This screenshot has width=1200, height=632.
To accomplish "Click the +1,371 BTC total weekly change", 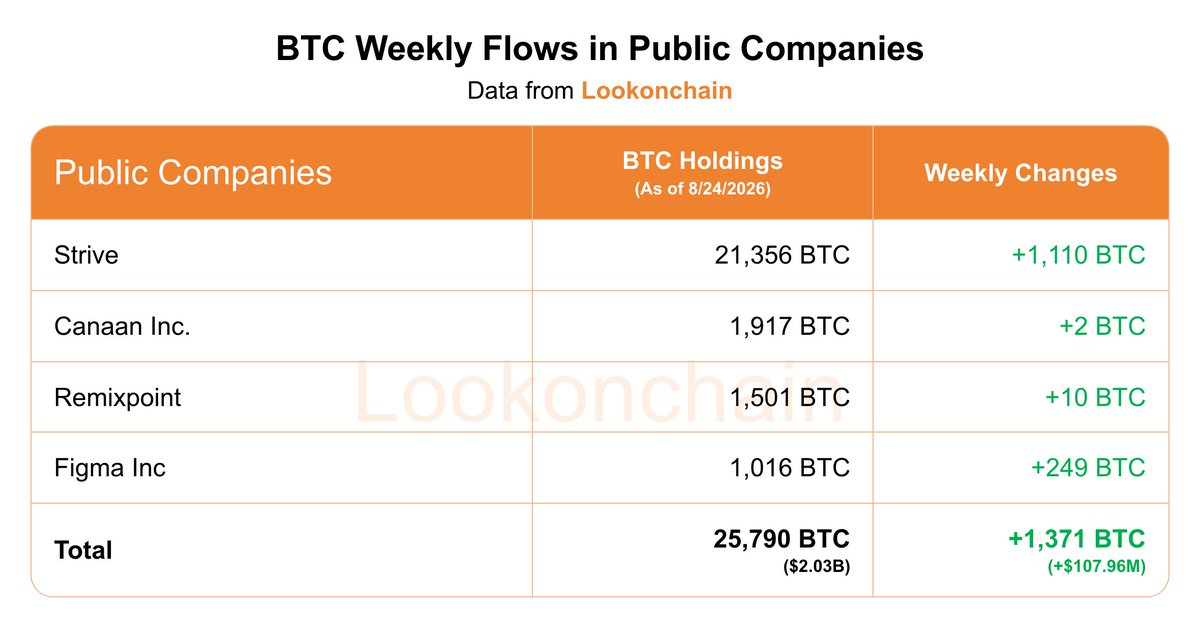I will [x=1076, y=539].
